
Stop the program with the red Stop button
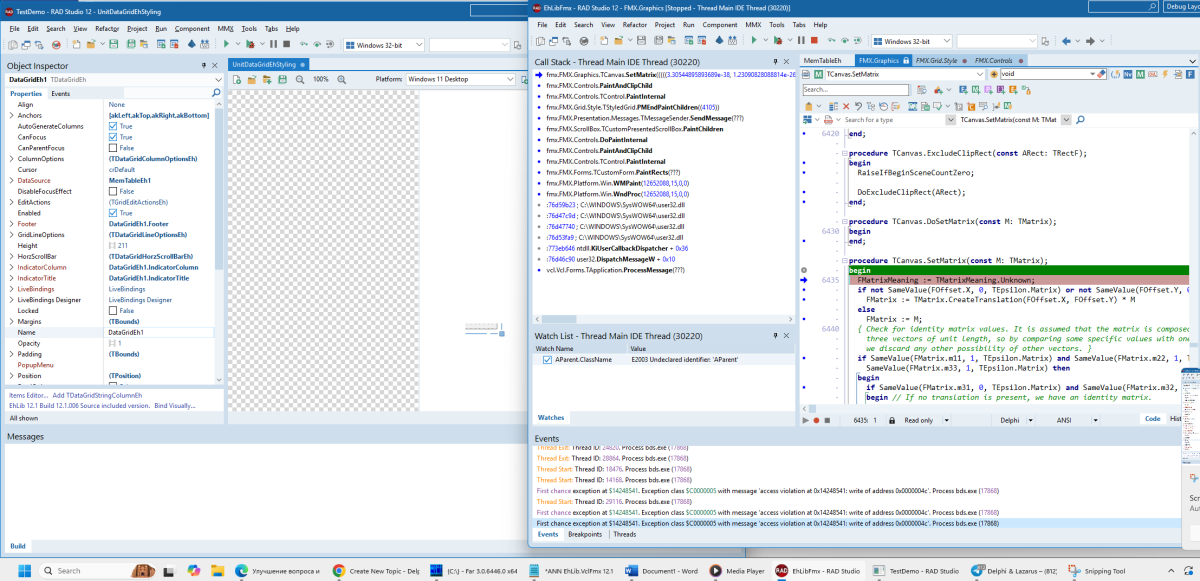click(816, 41)
